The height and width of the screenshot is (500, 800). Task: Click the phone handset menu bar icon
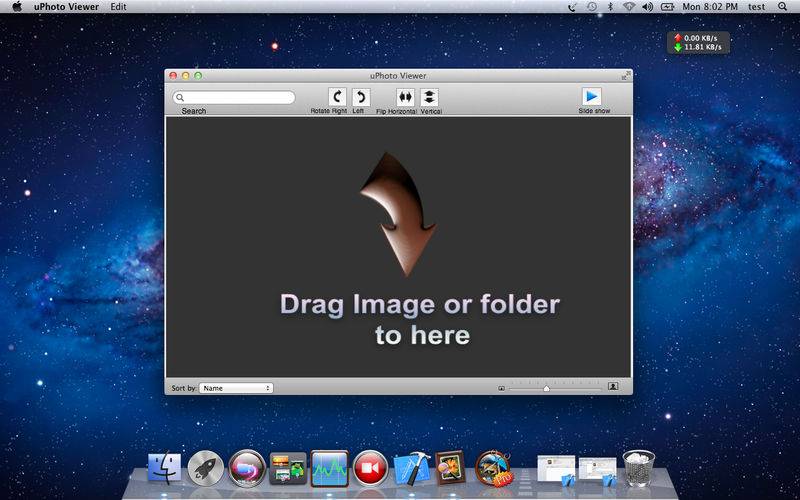coord(572,7)
